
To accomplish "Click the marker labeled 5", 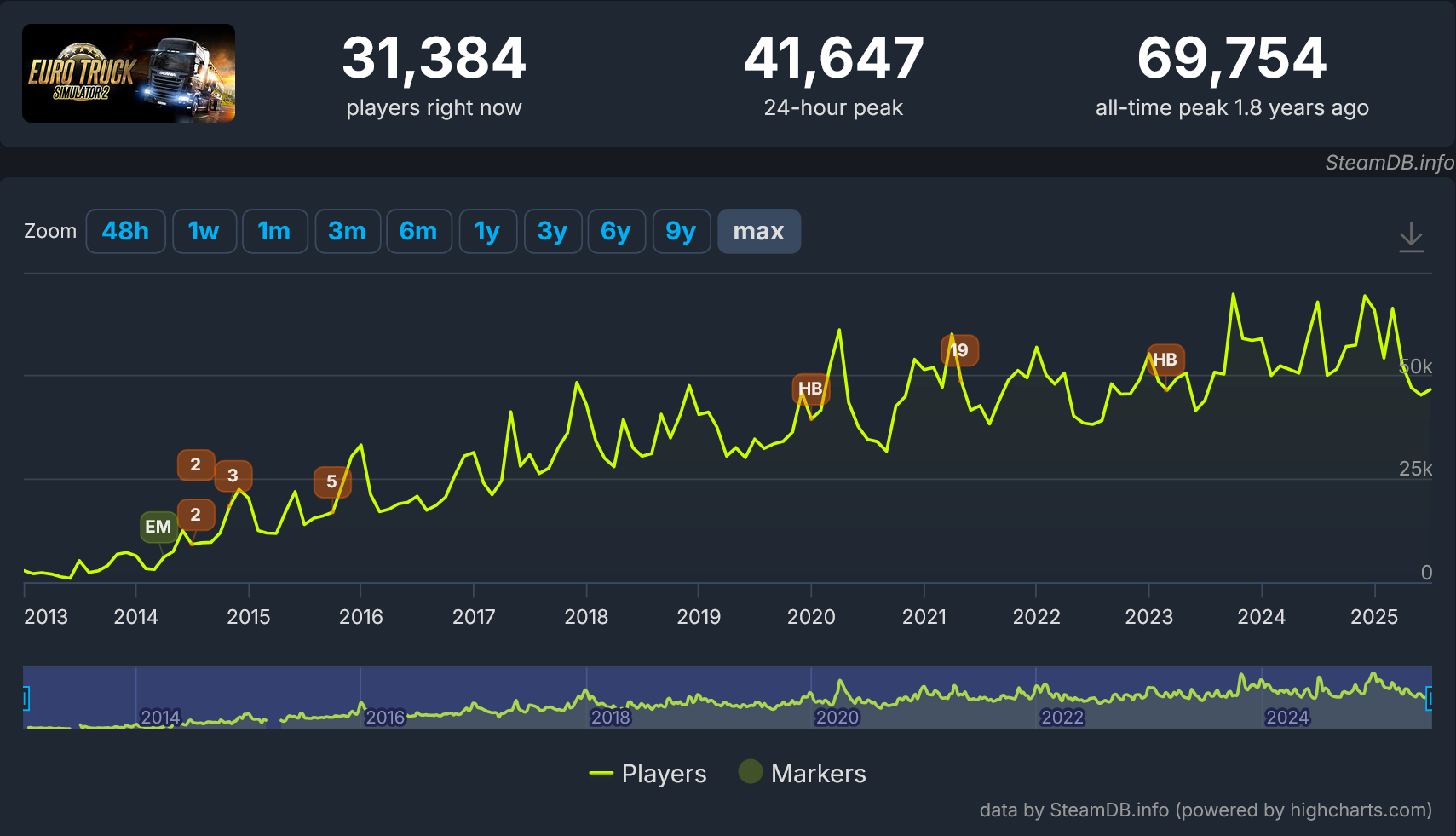I will click(332, 482).
